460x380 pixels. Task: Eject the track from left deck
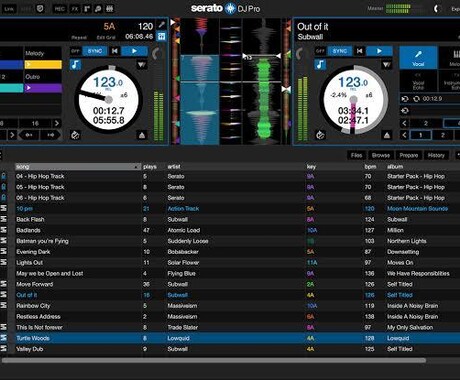pyautogui.click(x=142, y=135)
